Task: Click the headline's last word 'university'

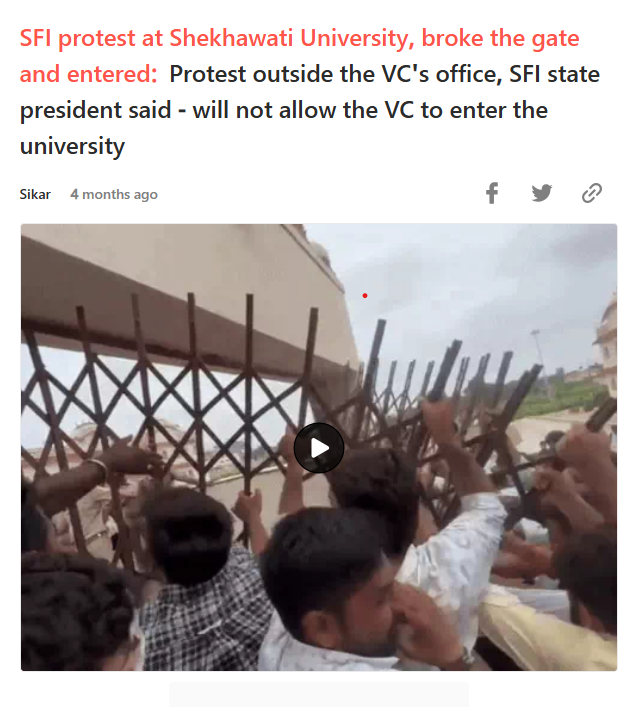Action: coord(72,147)
